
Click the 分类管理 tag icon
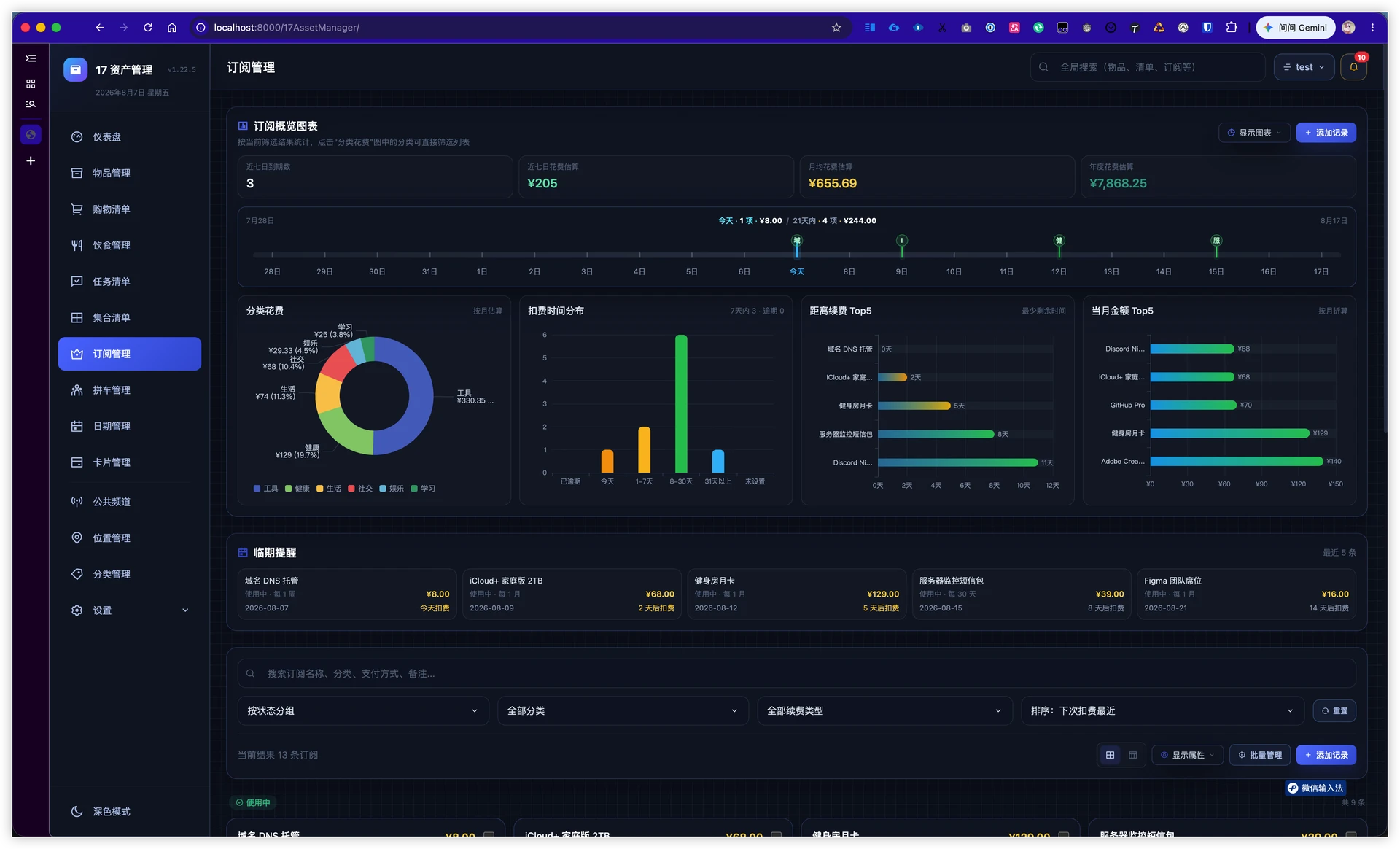[x=77, y=574]
